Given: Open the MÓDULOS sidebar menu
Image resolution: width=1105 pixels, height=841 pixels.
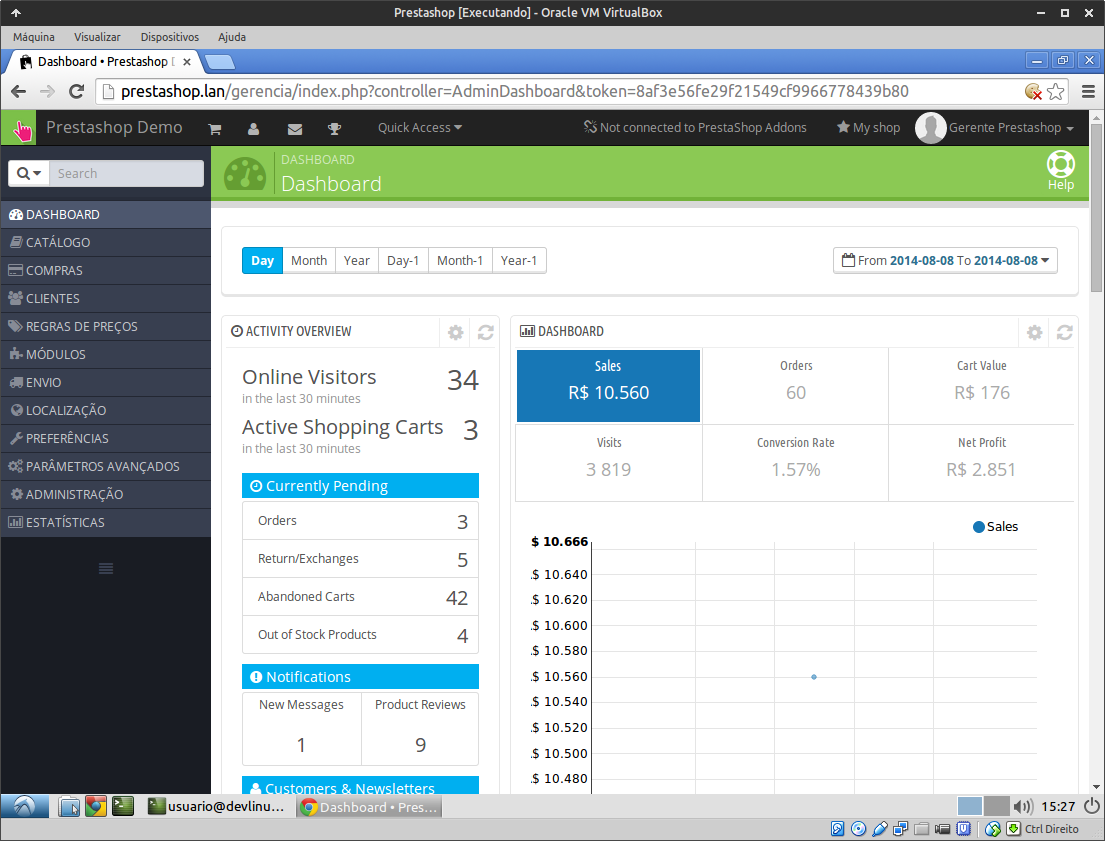Looking at the screenshot, I should coord(106,355).
